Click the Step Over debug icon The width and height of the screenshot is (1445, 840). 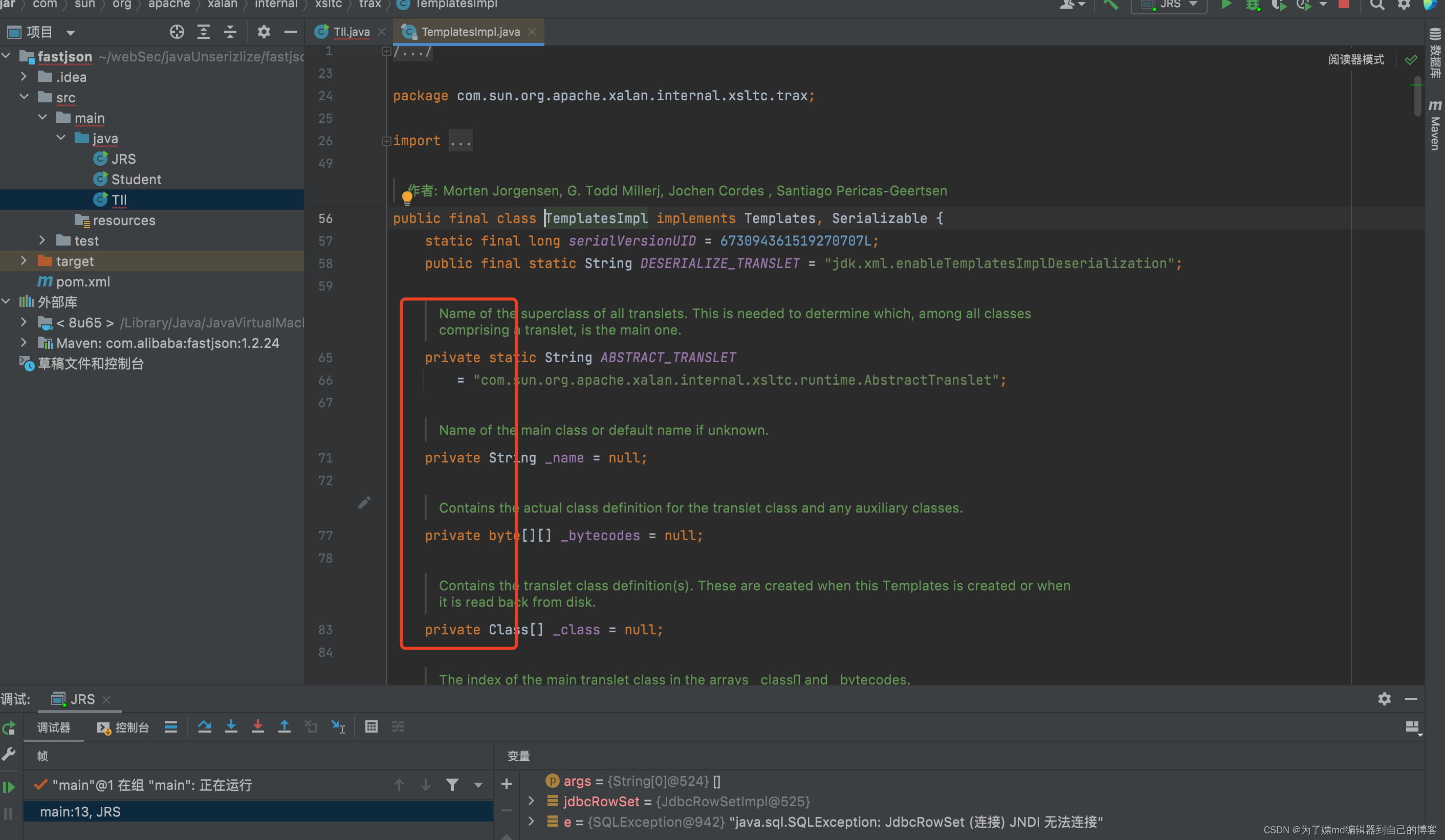tap(204, 726)
